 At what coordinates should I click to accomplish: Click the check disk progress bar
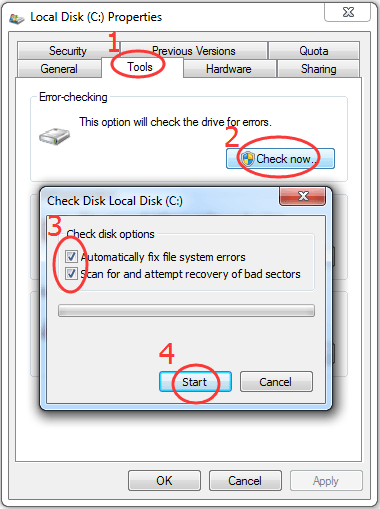pos(186,310)
